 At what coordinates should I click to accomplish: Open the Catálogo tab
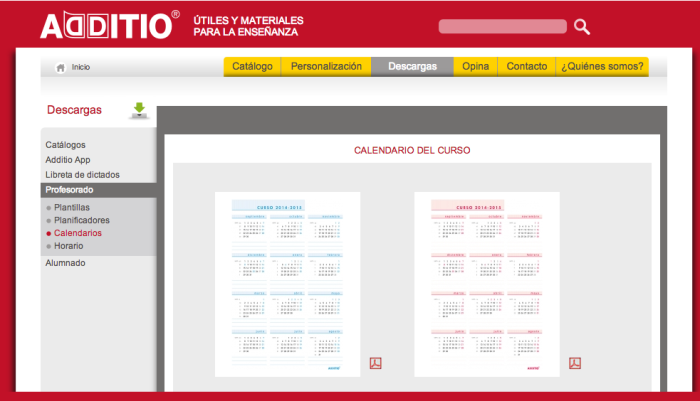point(252,67)
